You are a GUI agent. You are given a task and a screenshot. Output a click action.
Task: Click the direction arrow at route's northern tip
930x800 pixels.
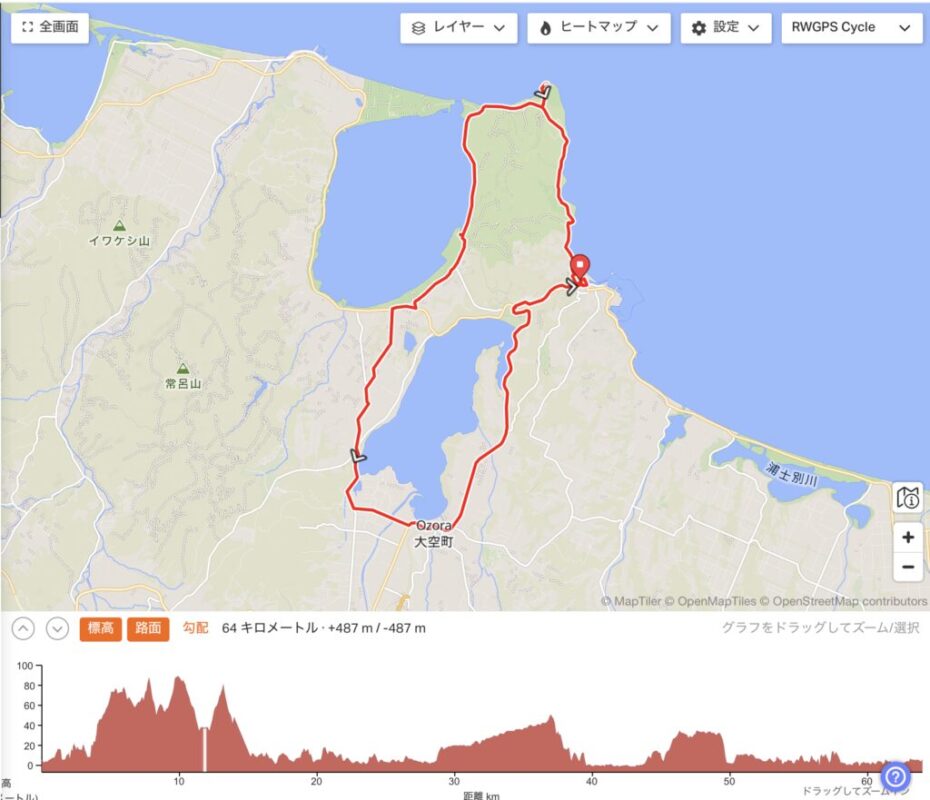(x=543, y=92)
